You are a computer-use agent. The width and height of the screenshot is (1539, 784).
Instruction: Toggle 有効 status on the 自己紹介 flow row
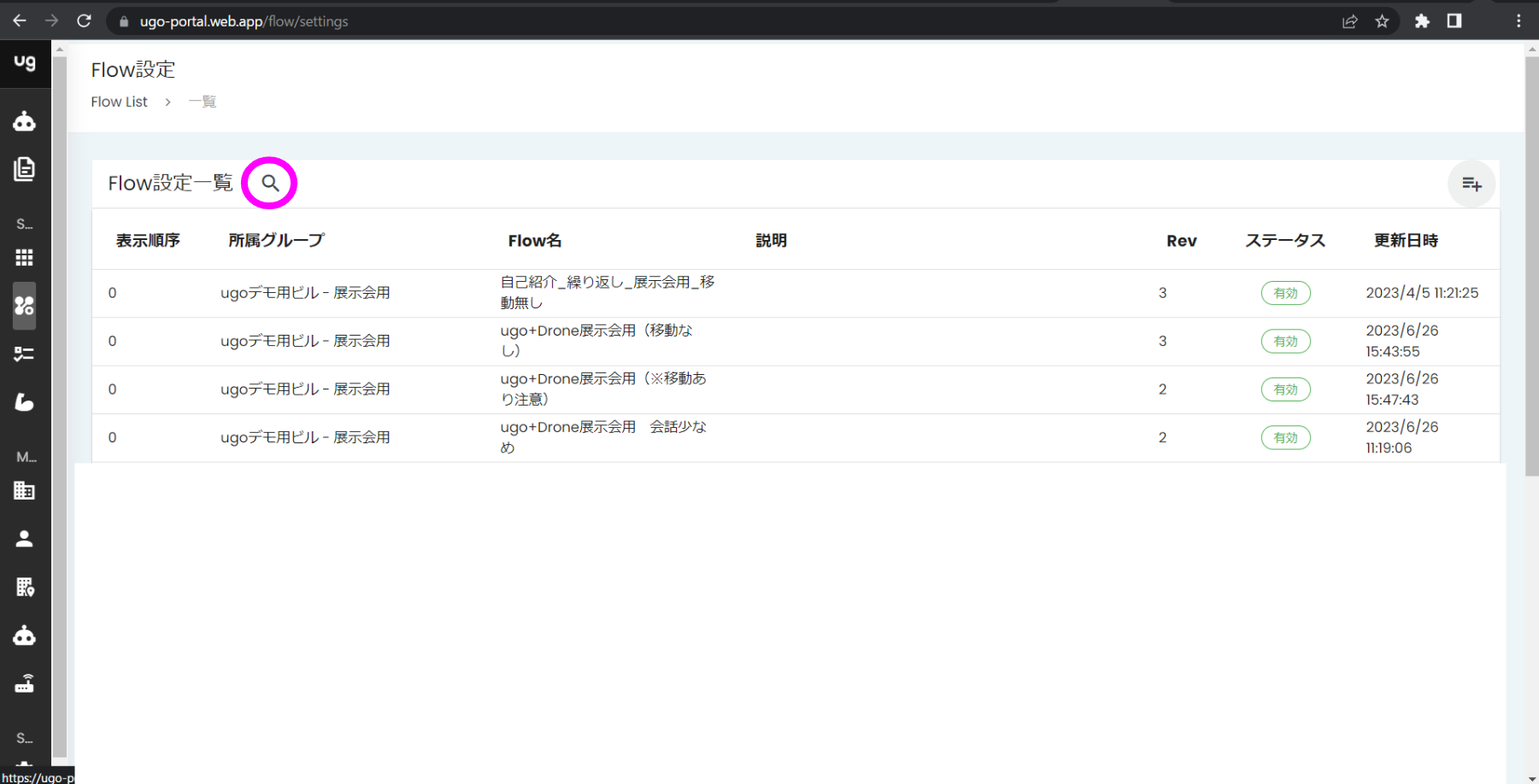coord(1285,292)
